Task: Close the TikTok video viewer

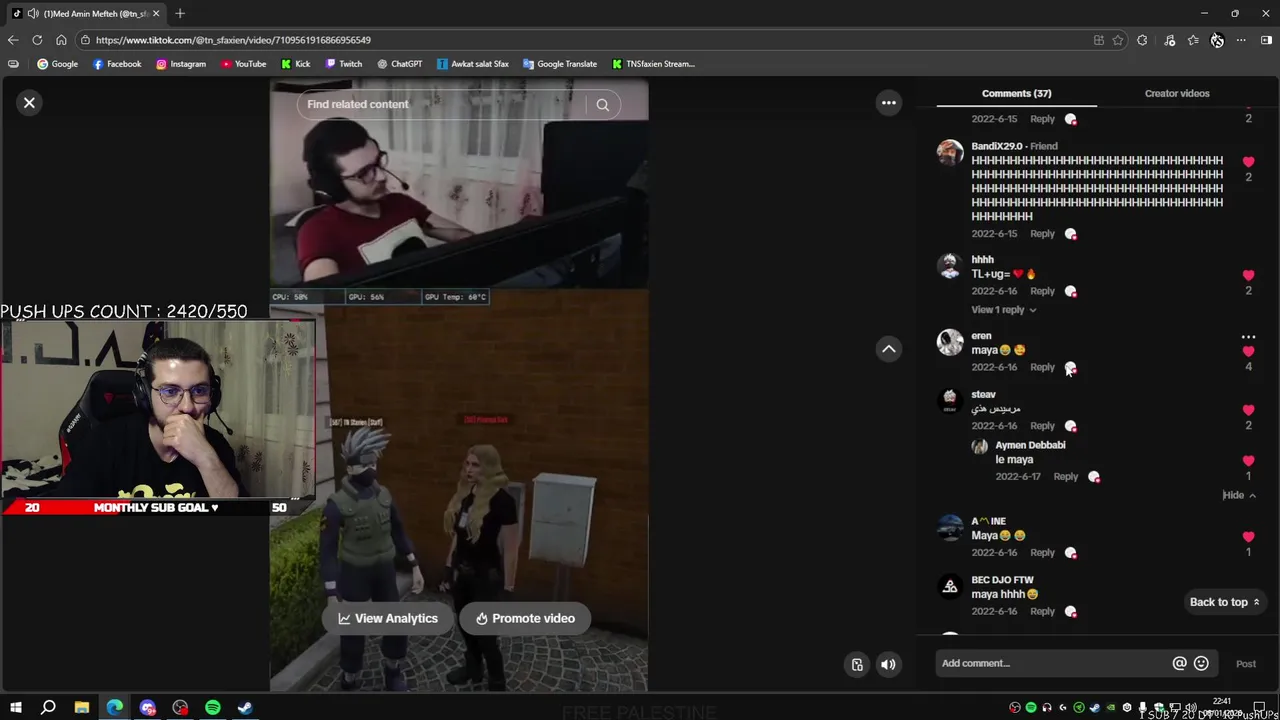Action: (29, 102)
